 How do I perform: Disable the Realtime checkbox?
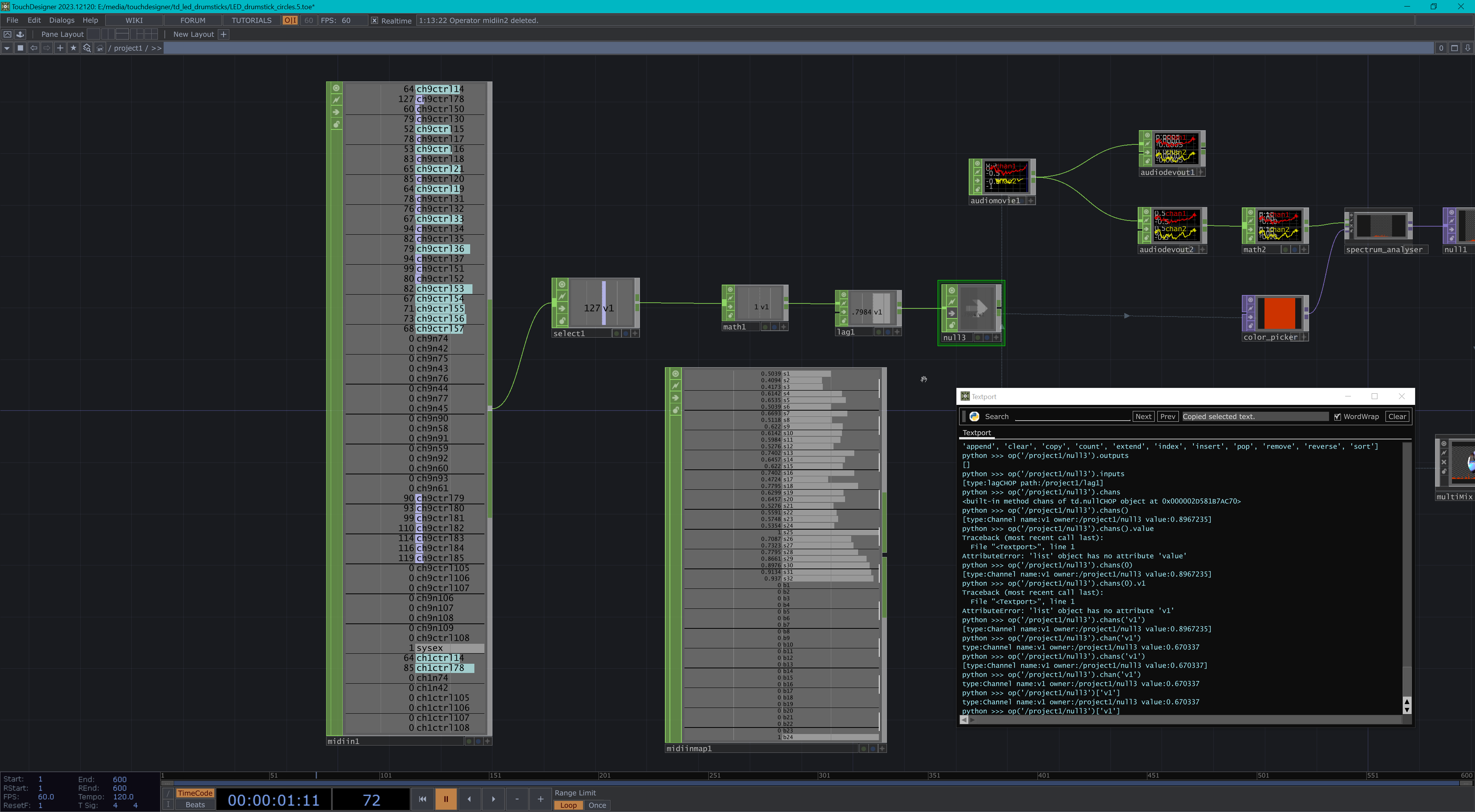[x=375, y=21]
